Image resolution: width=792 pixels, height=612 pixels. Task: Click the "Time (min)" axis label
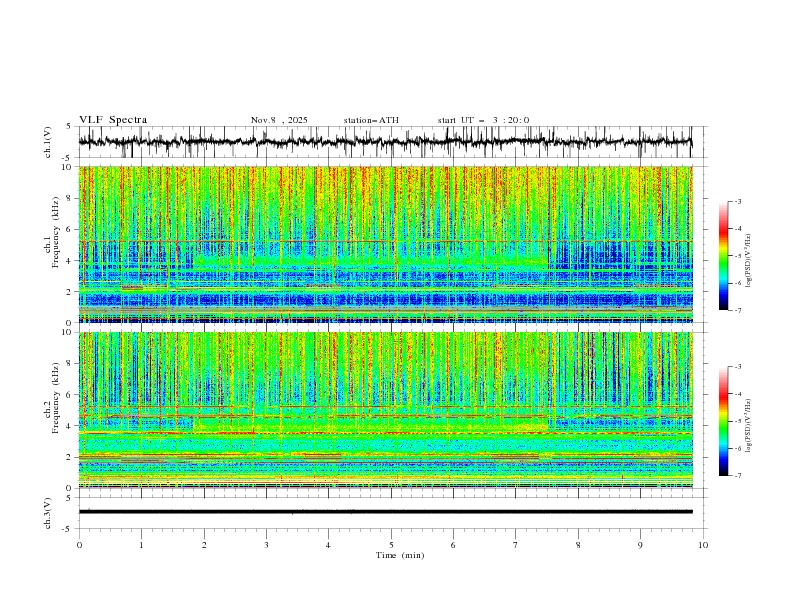(400, 555)
